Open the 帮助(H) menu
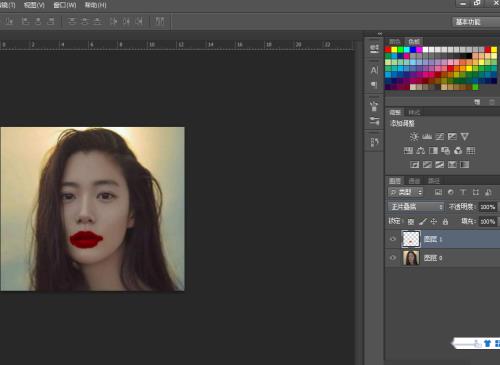The height and width of the screenshot is (365, 500). [x=95, y=5]
